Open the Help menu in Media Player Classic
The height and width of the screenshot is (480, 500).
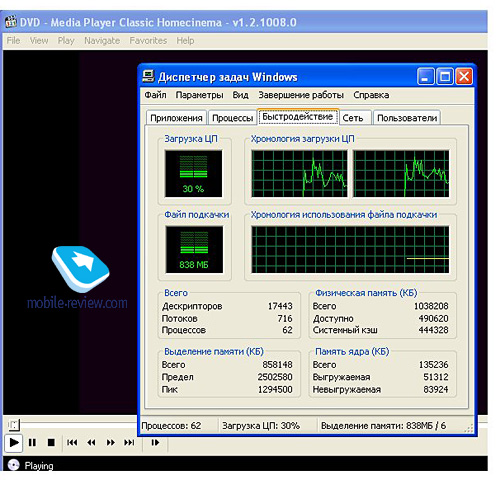click(185, 41)
